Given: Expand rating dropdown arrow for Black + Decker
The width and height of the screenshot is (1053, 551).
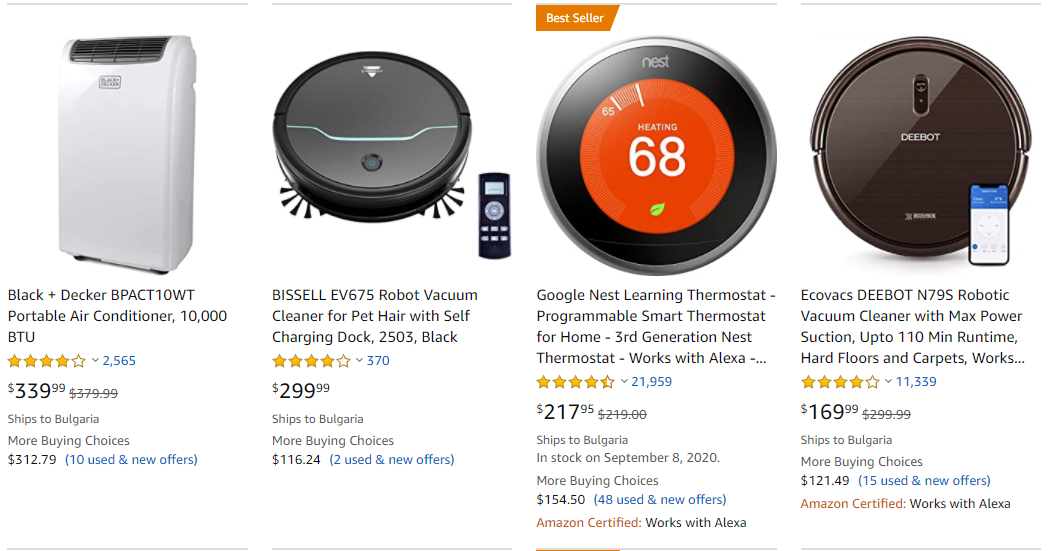Looking at the screenshot, I should click(95, 361).
